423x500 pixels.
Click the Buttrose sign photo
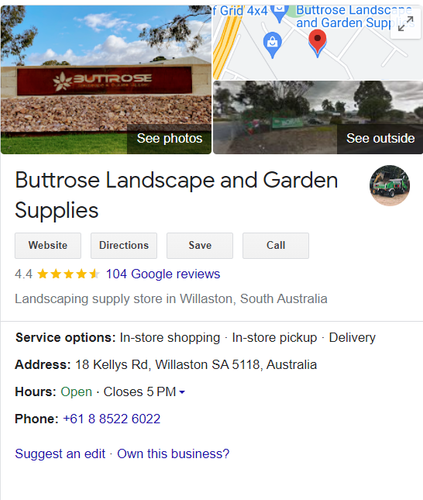[106, 79]
